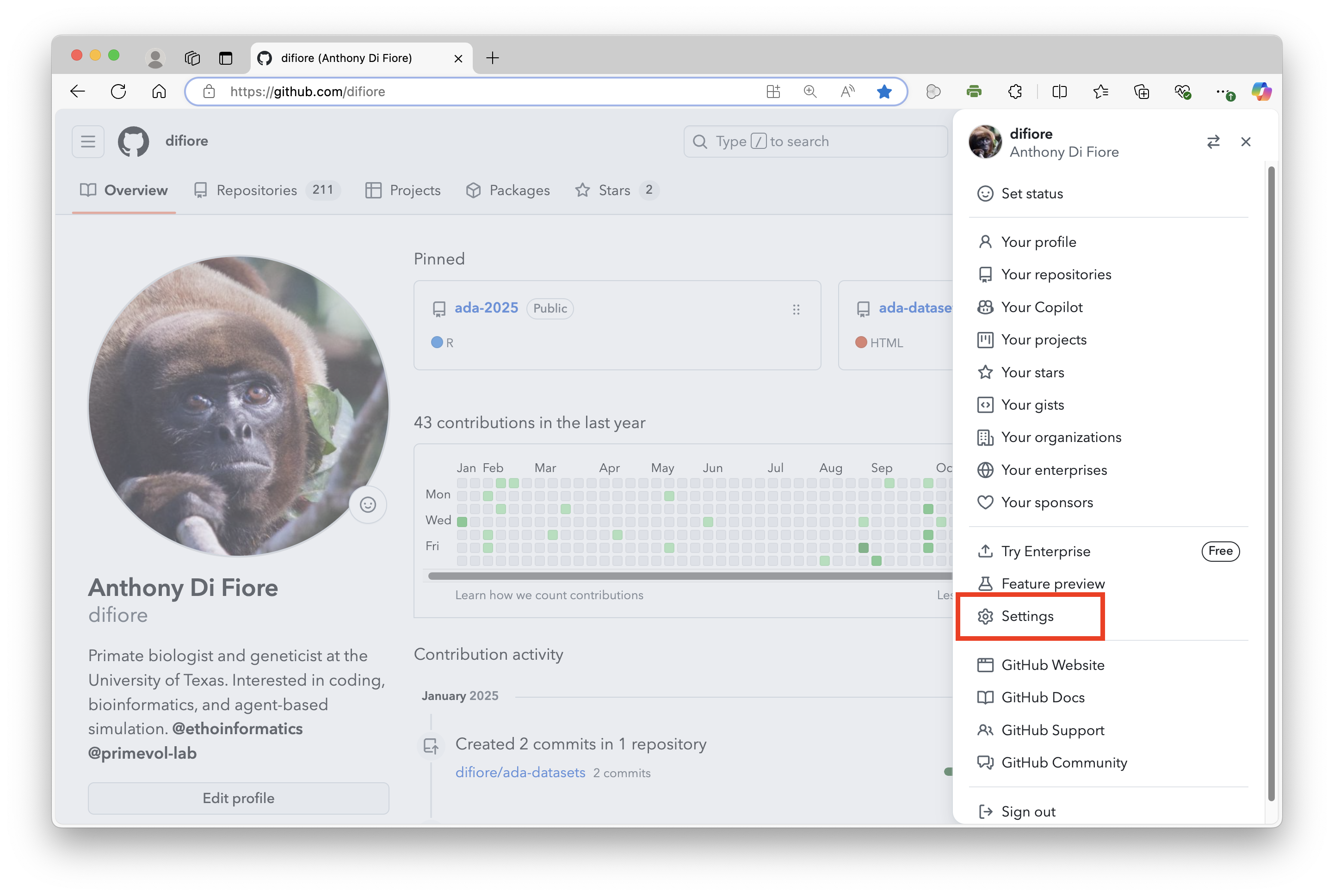The height and width of the screenshot is (896, 1334).
Task: Open browser extensions puzzle icon
Action: pos(1015,92)
